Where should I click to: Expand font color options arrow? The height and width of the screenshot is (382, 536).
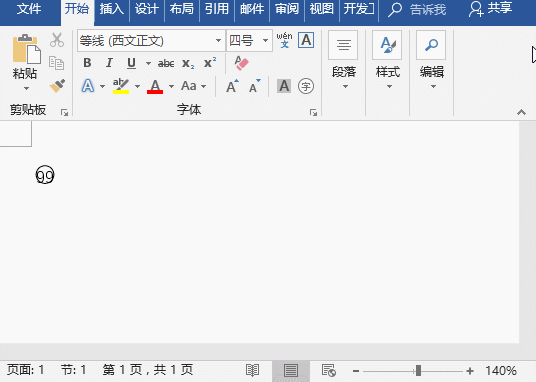click(172, 86)
